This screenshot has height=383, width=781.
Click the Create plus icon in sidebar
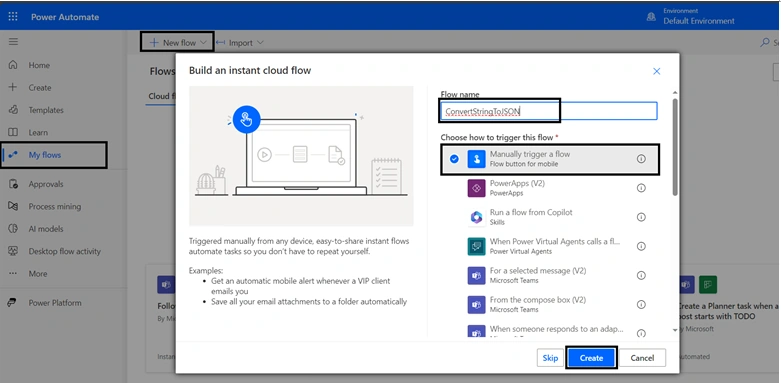(13, 87)
